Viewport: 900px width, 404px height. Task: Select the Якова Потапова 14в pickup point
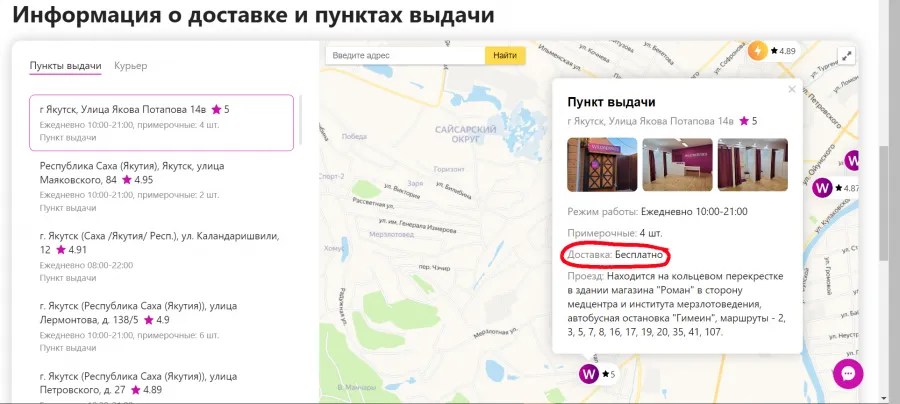point(161,123)
